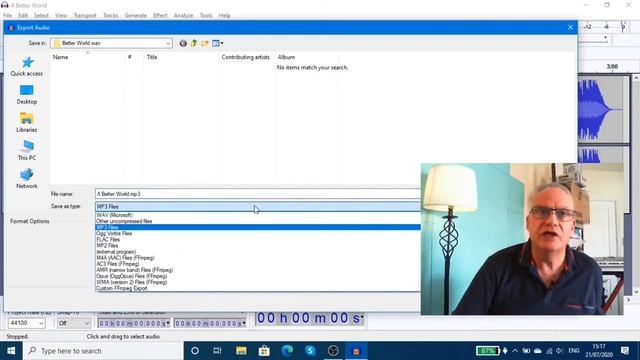Screen dimensions: 640x360
Task: Open the Tracks menu
Action: (111, 16)
